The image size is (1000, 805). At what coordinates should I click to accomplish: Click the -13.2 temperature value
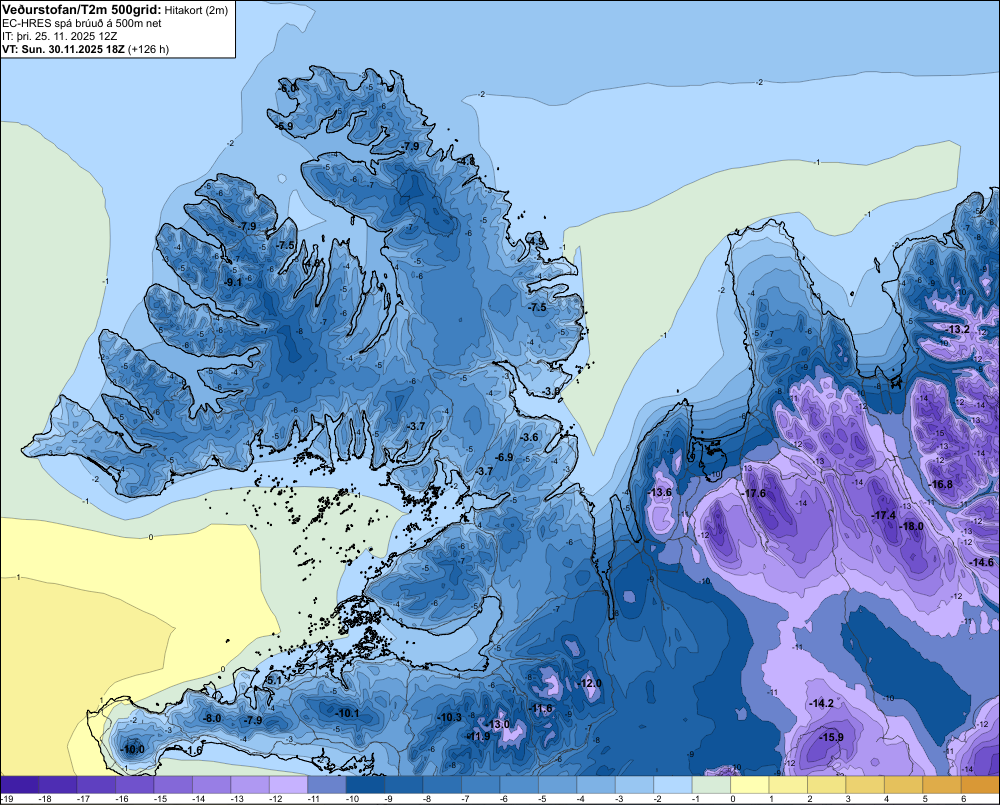click(x=957, y=329)
